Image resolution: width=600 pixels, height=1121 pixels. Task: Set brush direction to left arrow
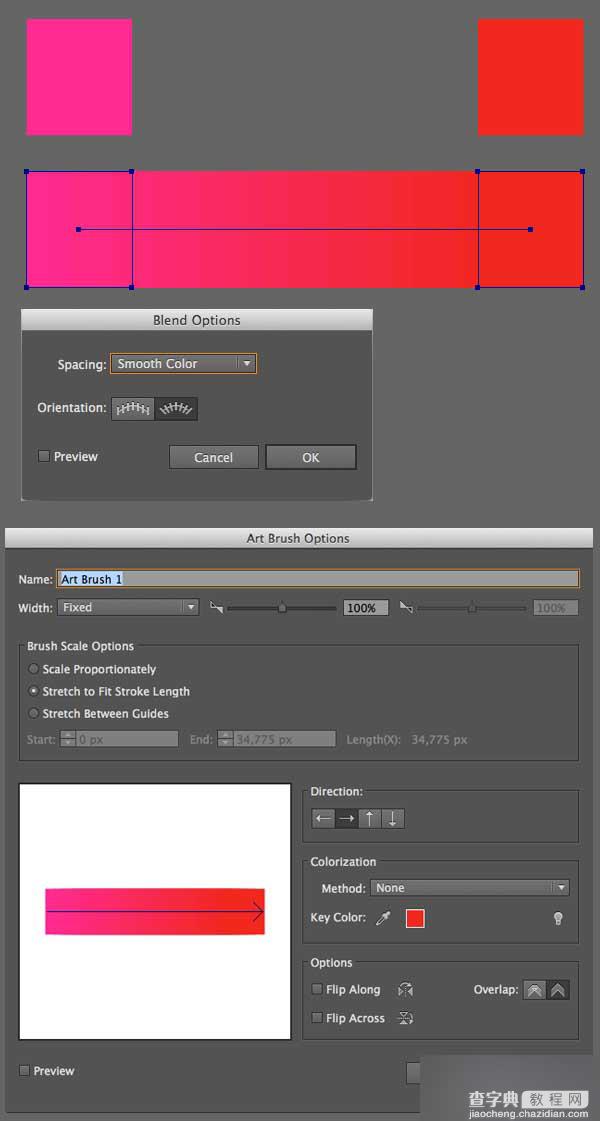(x=323, y=819)
